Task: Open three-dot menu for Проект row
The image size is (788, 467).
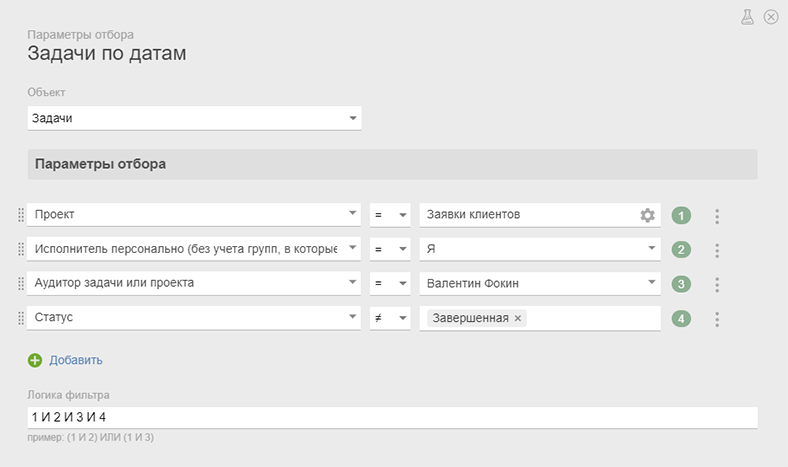Action: pyautogui.click(x=716, y=216)
